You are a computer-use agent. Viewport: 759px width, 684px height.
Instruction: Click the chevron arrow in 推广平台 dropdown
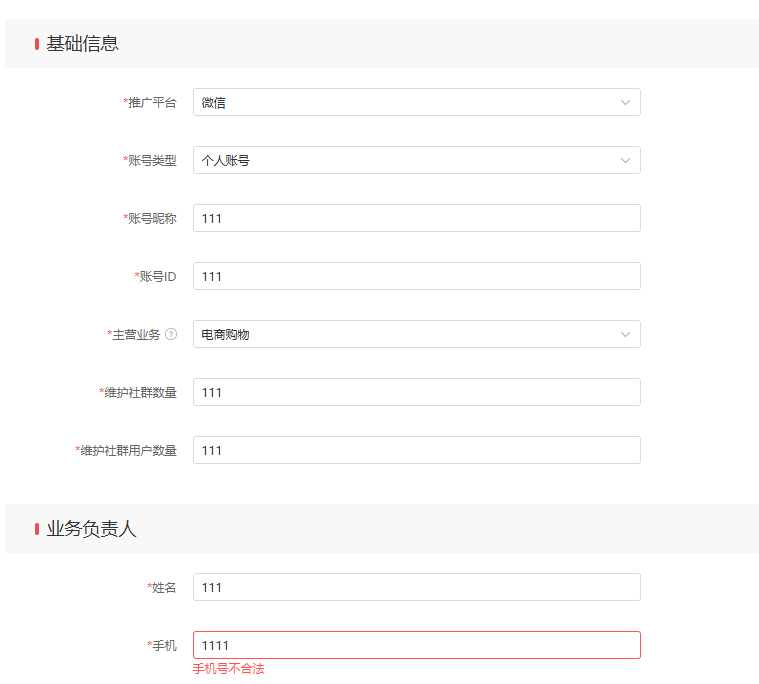coord(625,102)
